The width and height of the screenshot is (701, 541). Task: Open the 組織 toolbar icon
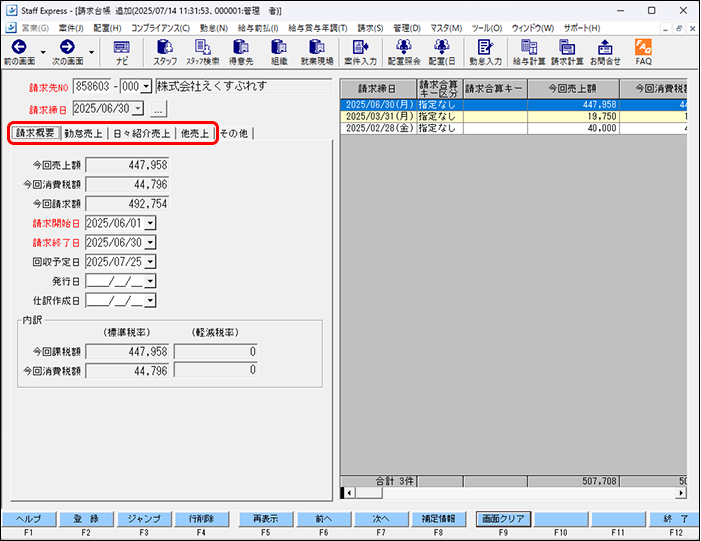[279, 52]
